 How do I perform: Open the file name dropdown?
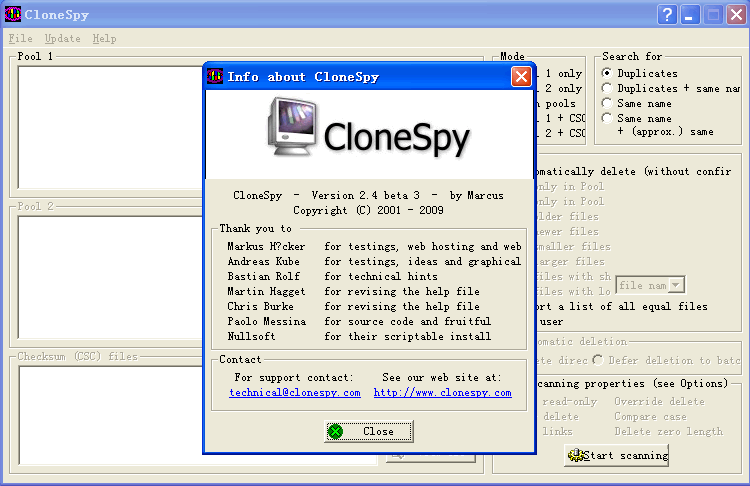[675, 285]
